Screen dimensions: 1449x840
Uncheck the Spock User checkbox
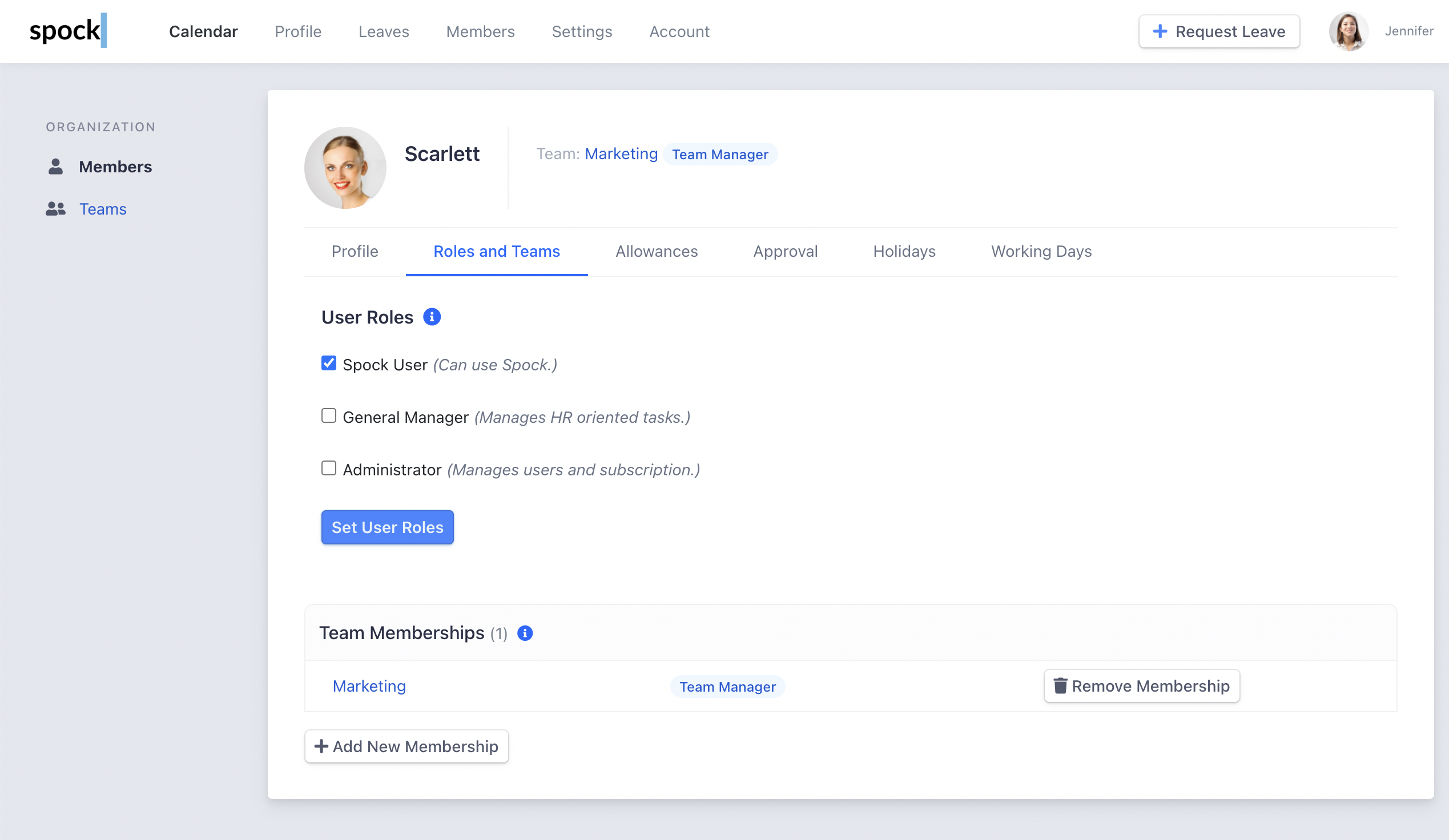pyautogui.click(x=328, y=364)
